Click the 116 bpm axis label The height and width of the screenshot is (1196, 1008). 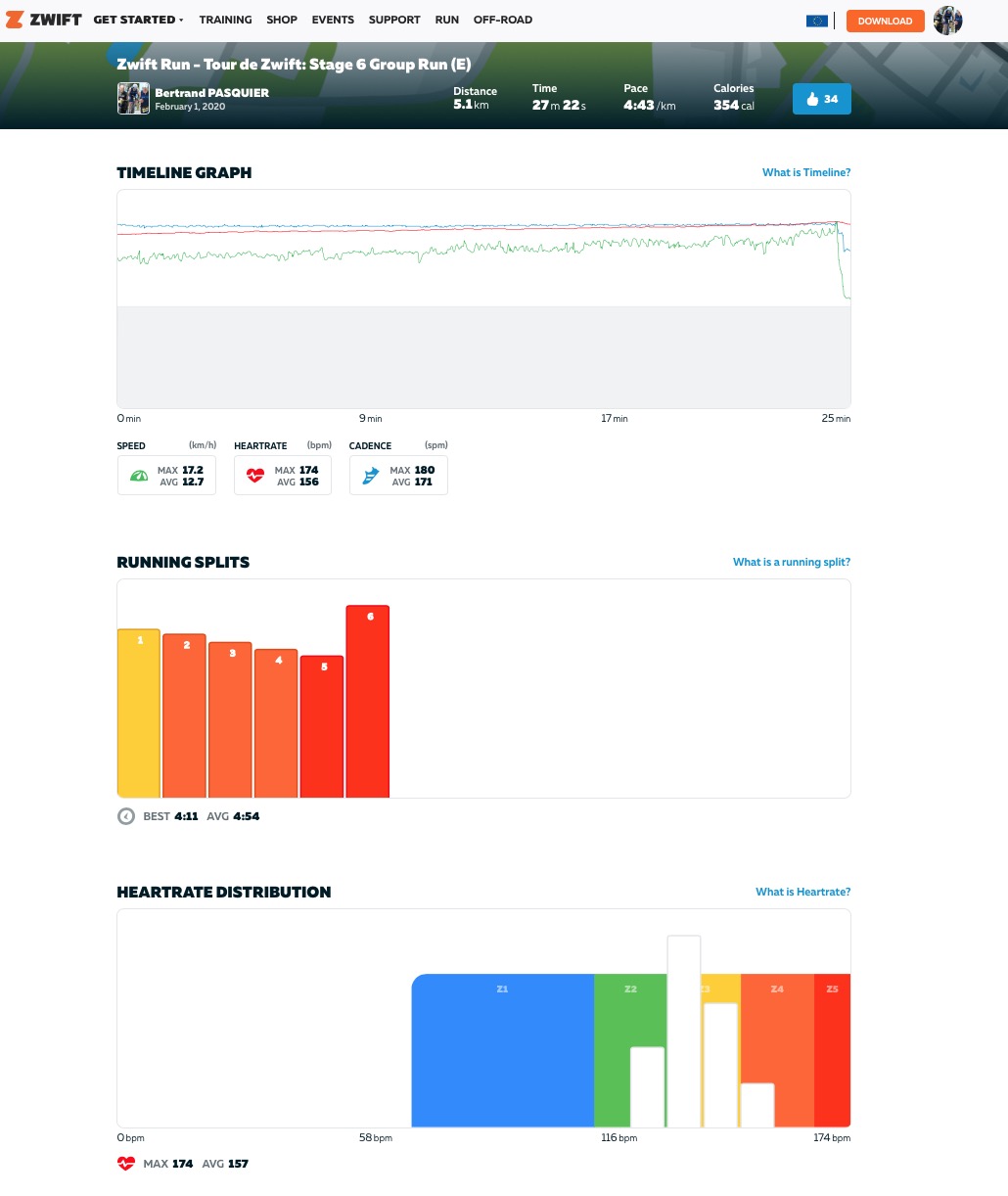(619, 1138)
